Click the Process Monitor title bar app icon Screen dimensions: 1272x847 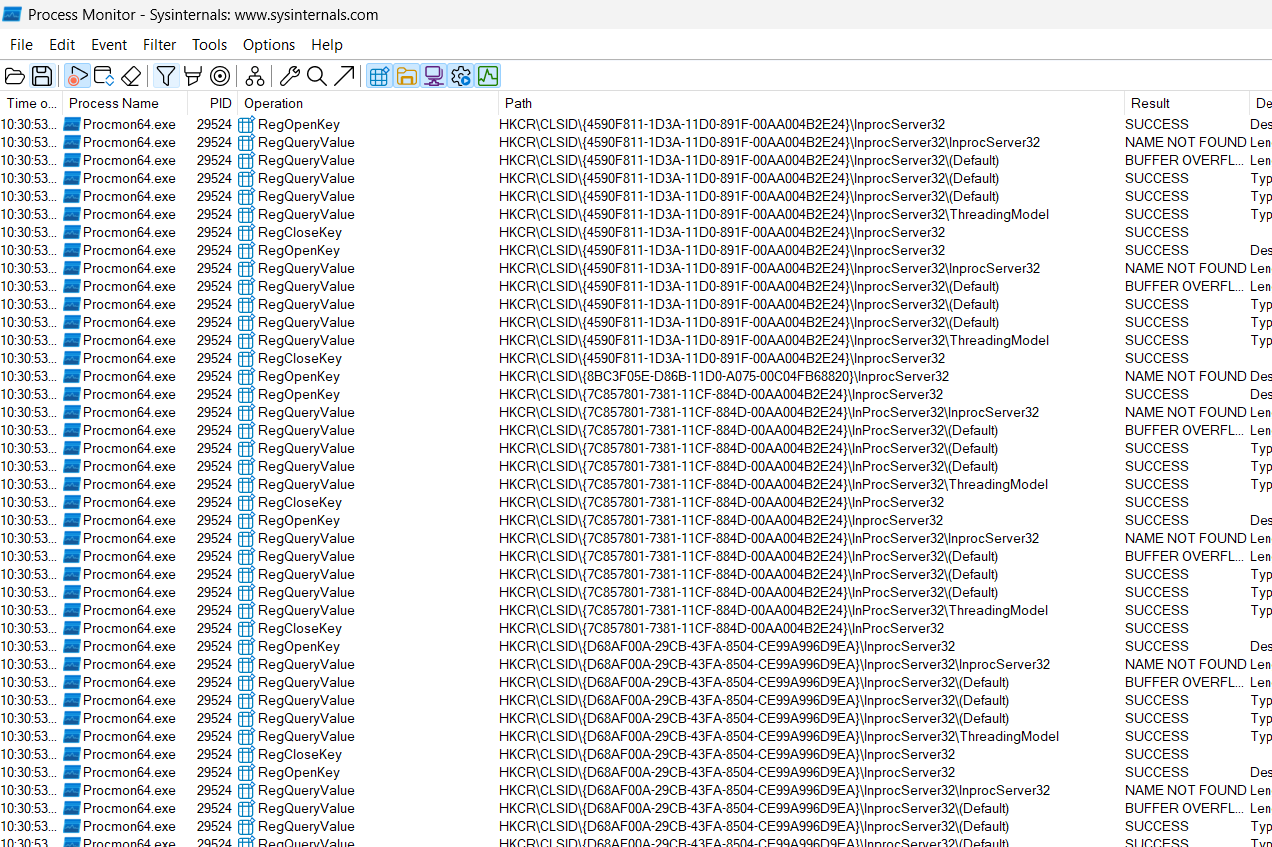(13, 14)
